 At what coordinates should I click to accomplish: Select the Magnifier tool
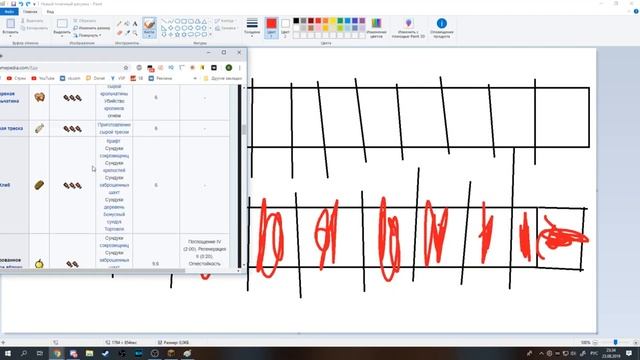coord(135,33)
